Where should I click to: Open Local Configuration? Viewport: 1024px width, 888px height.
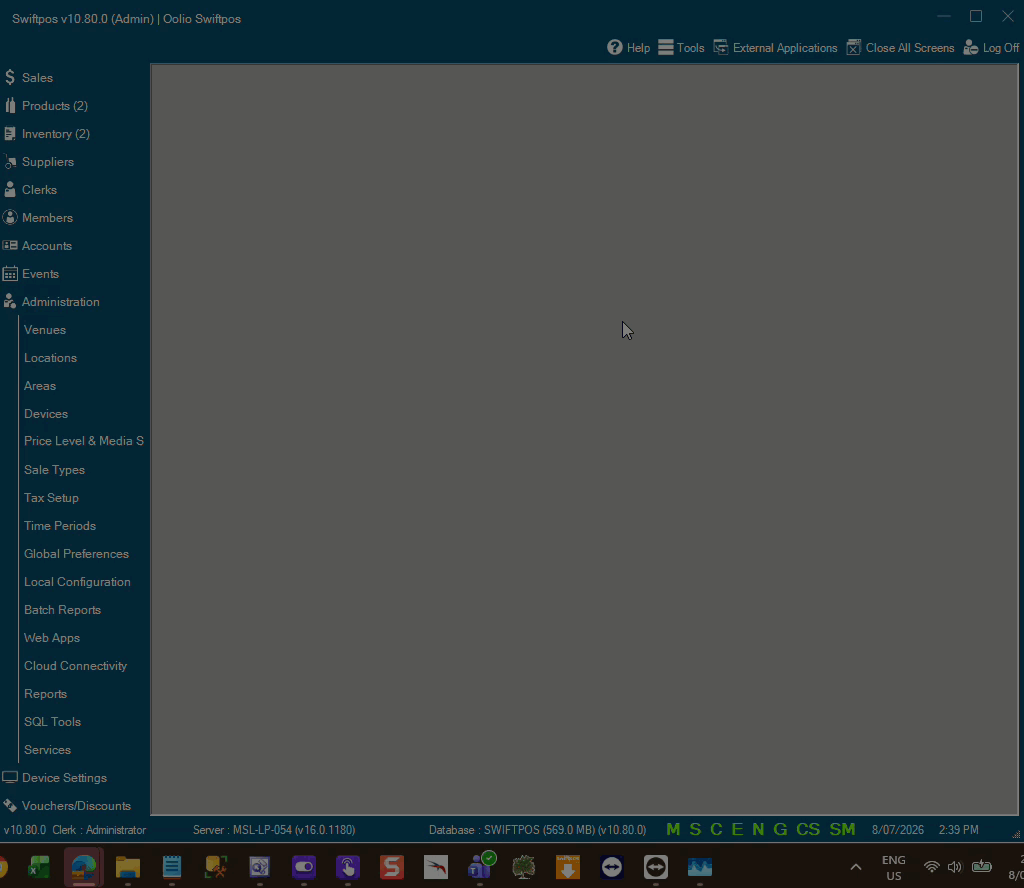coord(77,582)
